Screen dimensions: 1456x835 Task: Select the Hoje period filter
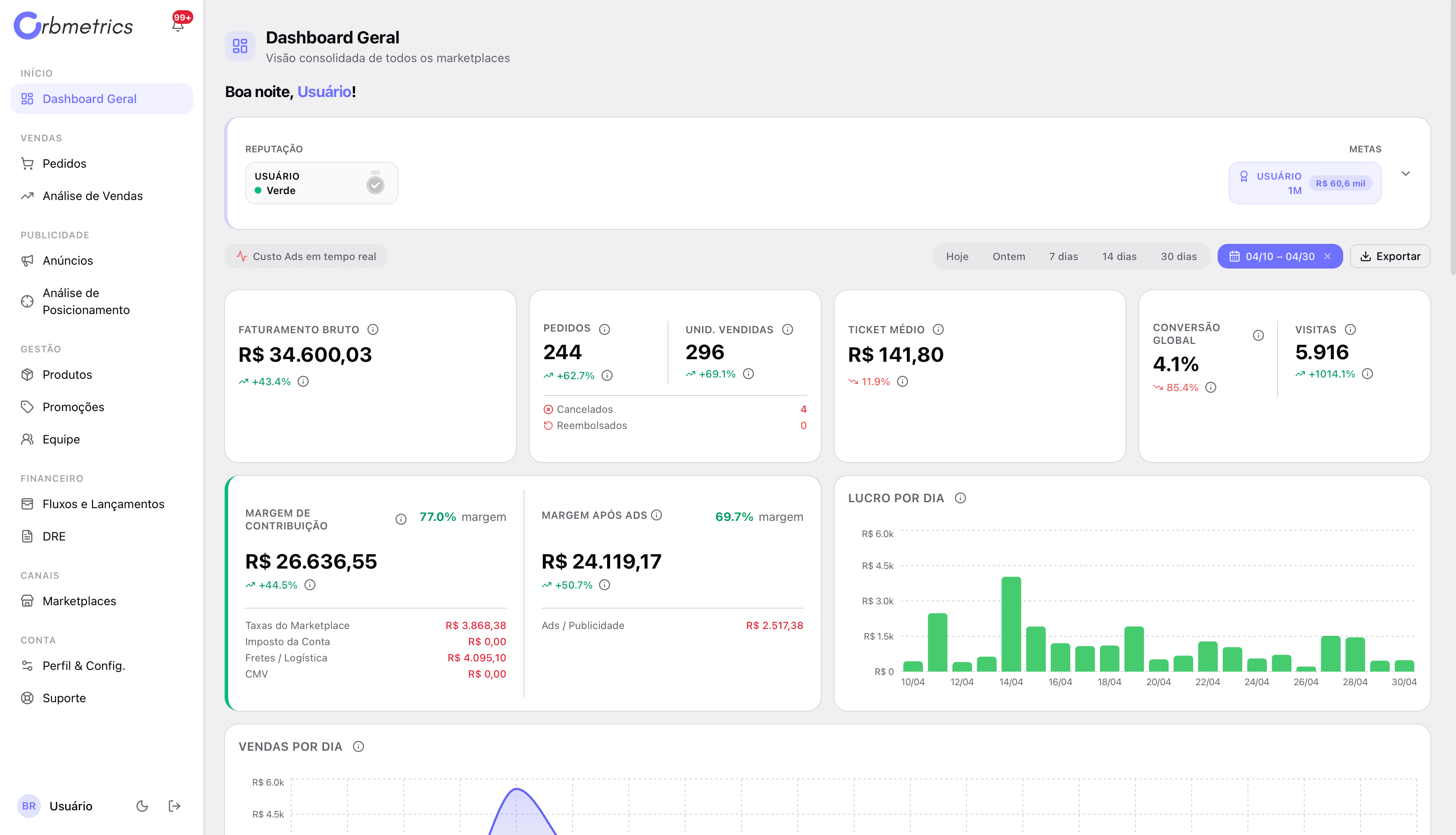957,256
